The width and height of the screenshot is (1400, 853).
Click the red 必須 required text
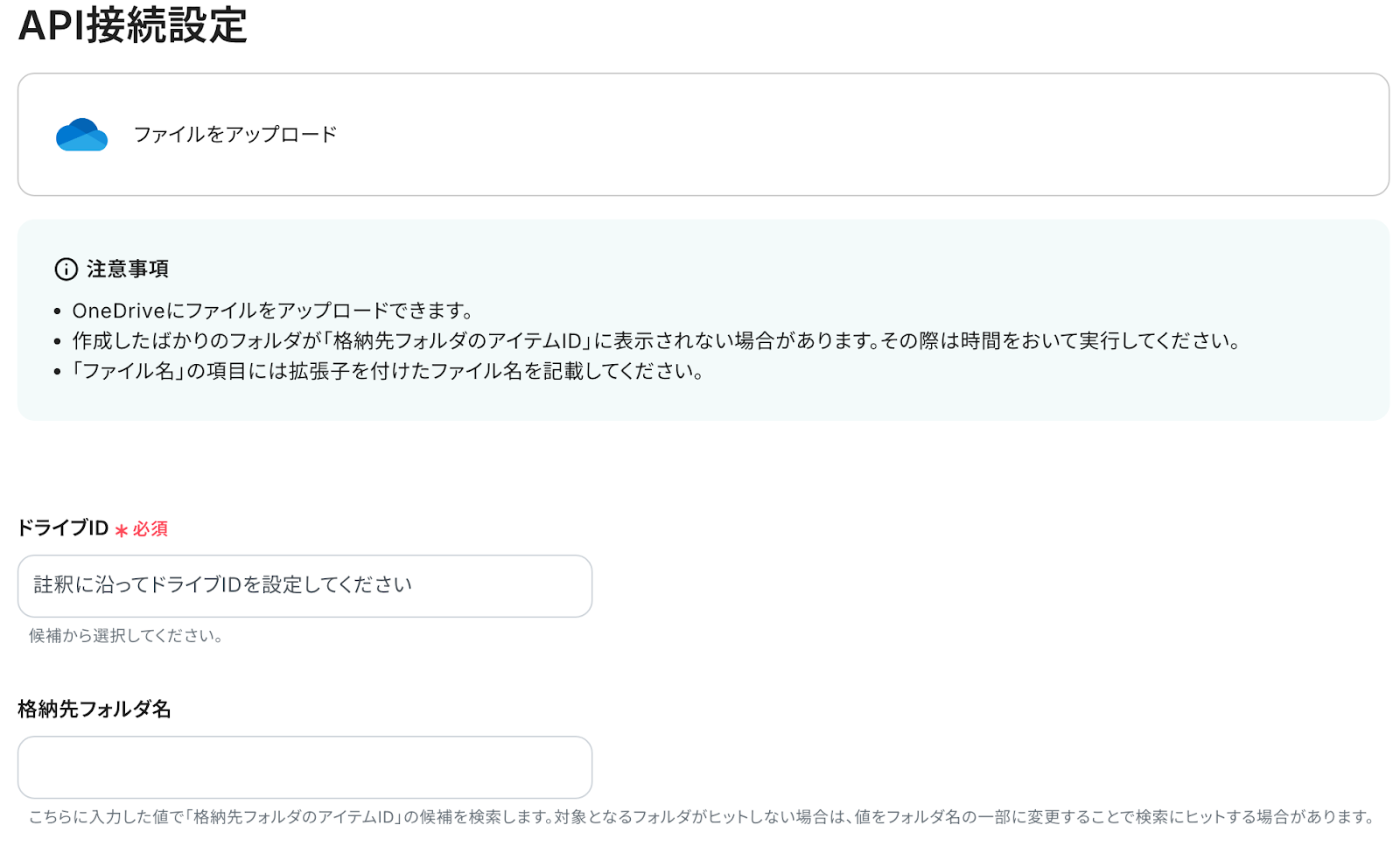pyautogui.click(x=150, y=529)
